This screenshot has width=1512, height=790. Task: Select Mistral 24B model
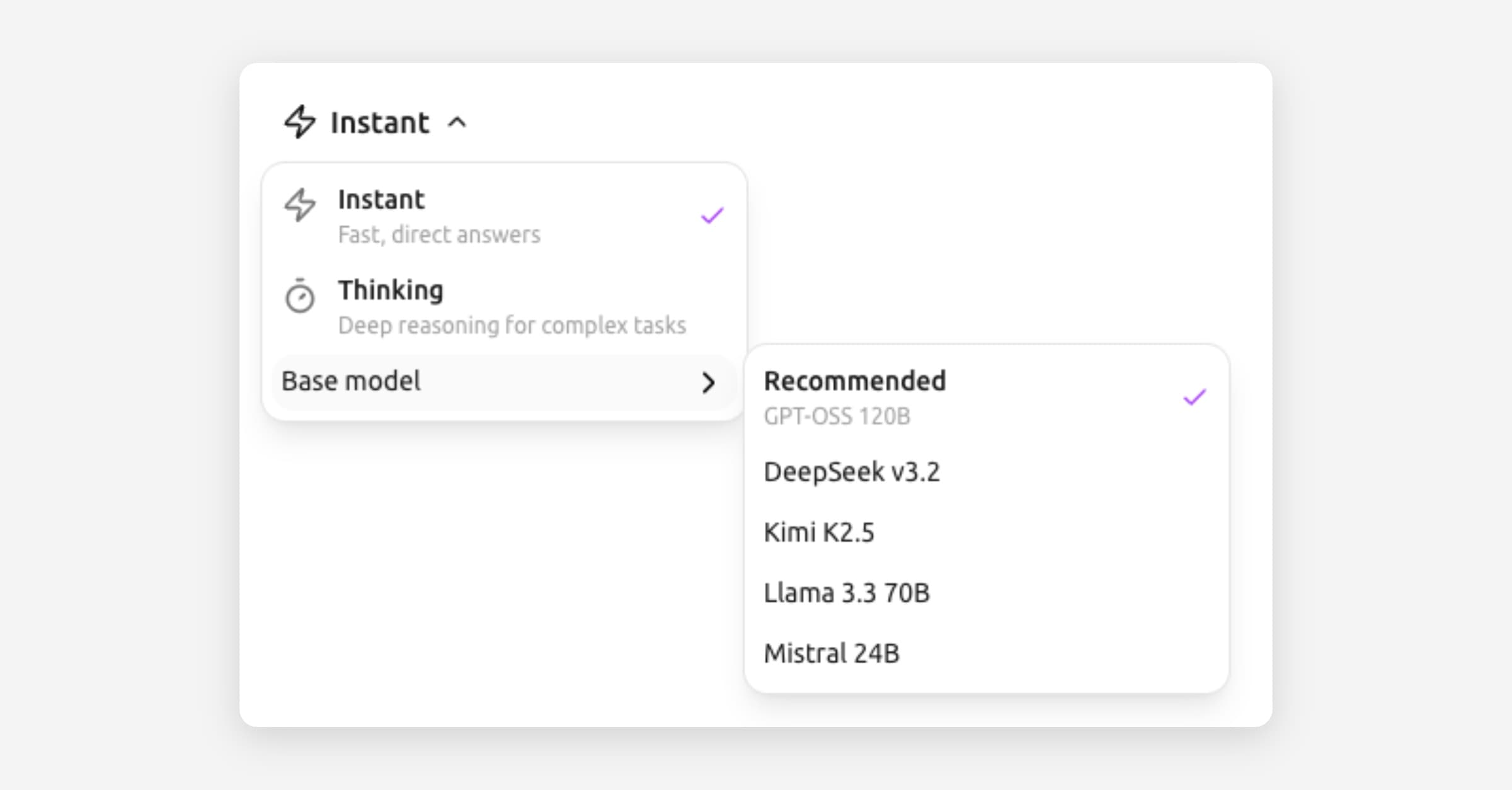(x=832, y=653)
